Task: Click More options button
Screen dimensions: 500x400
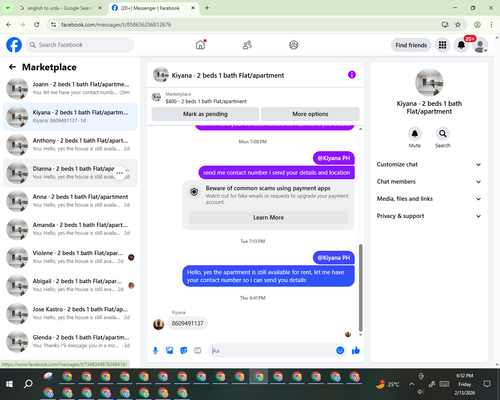Action: coord(310,114)
